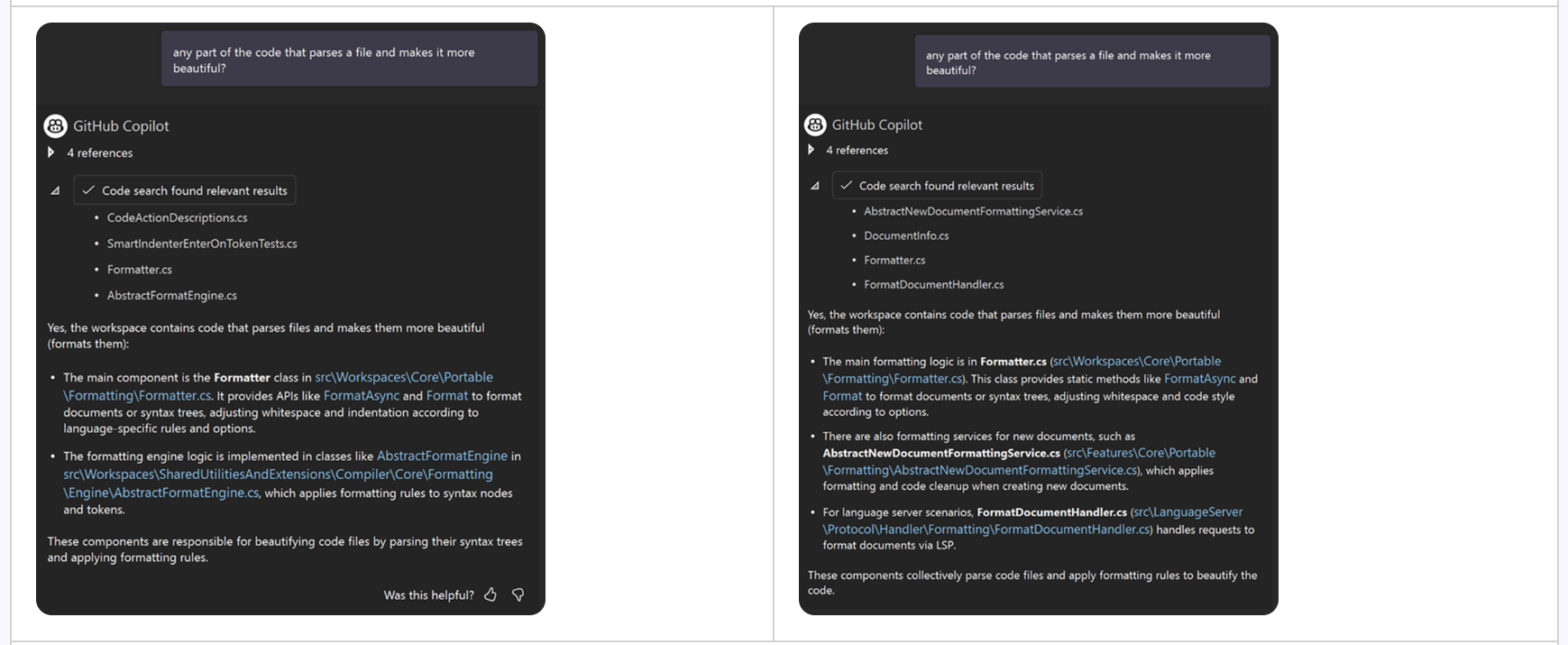Open DocumentInfo.cs from search results
This screenshot has width=1568, height=645.
[x=906, y=235]
